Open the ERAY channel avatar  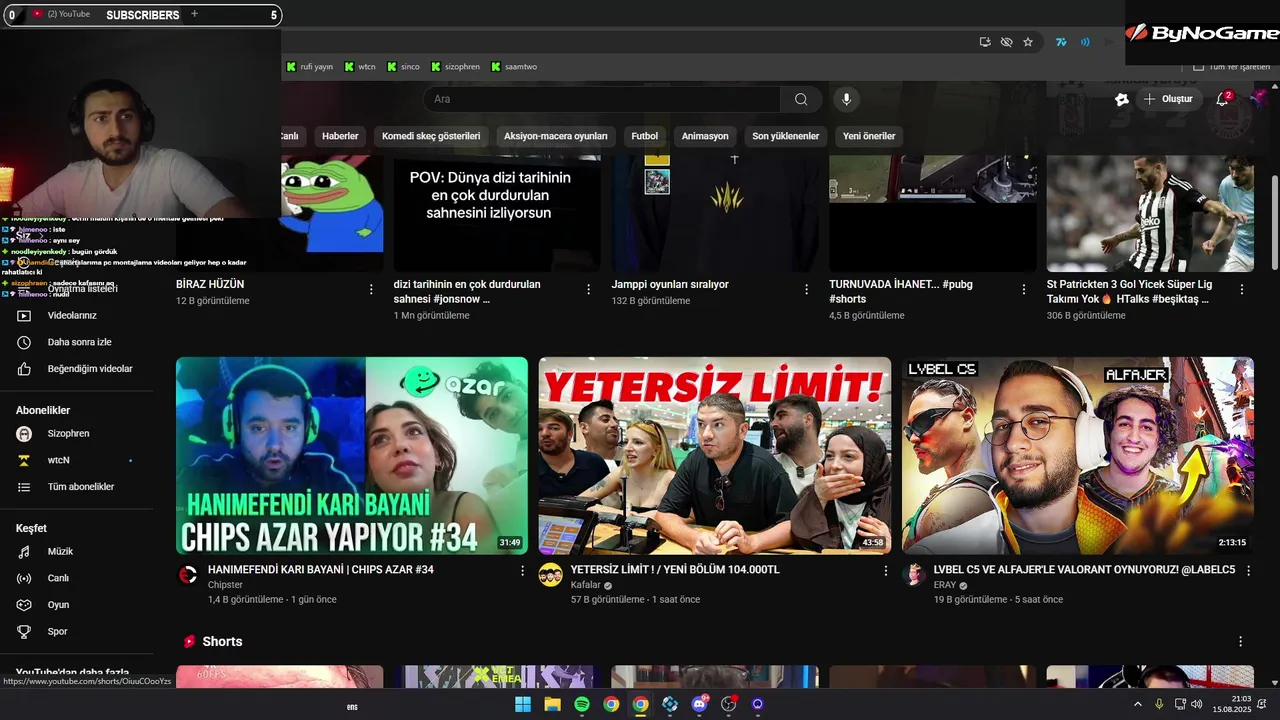tap(913, 575)
